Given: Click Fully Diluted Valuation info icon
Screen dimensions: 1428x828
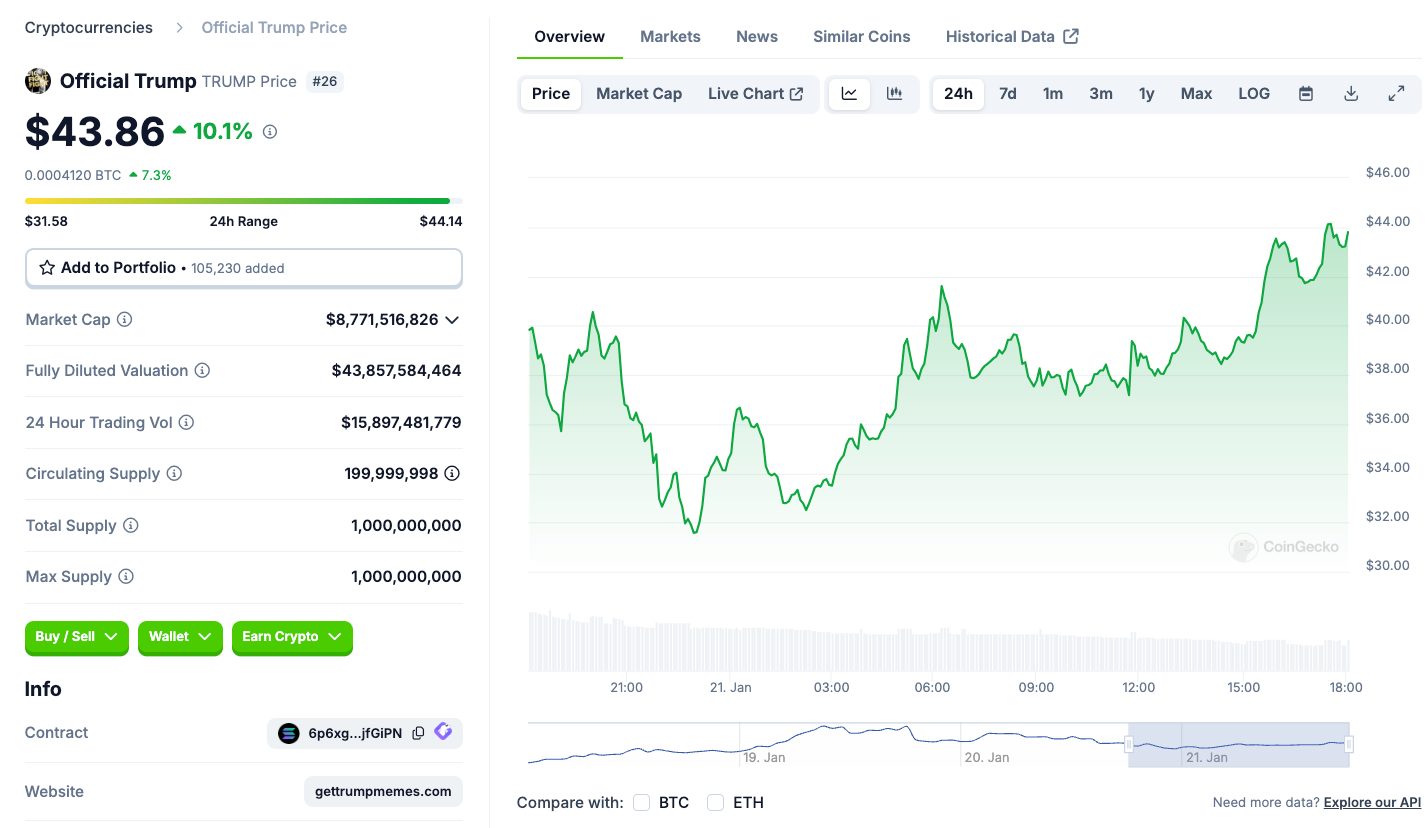Looking at the screenshot, I should click(202, 371).
